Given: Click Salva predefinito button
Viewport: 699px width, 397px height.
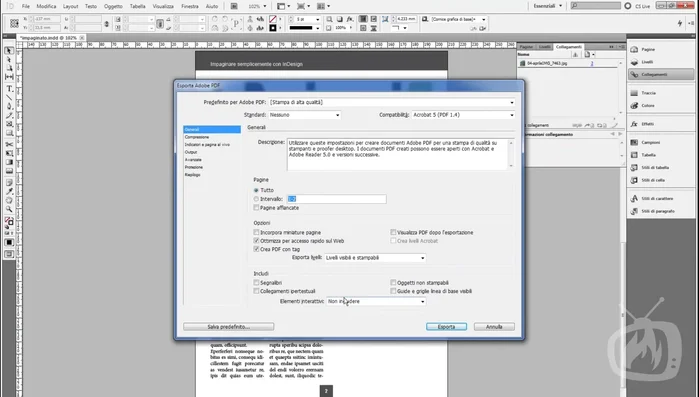Looking at the screenshot, I should tap(228, 327).
